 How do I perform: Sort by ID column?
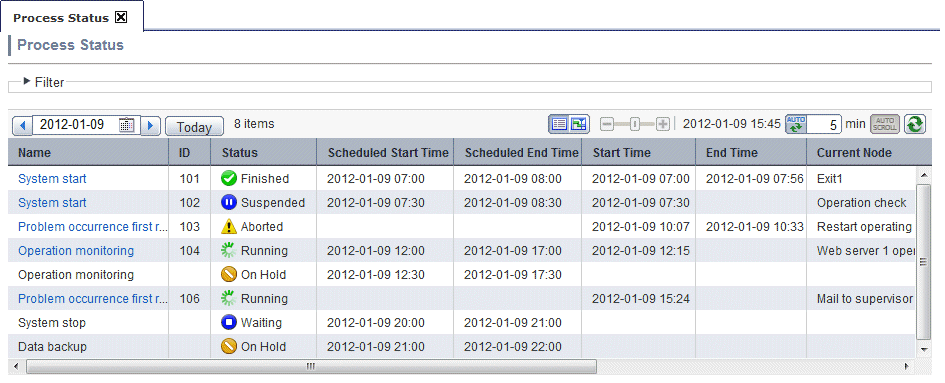tap(190, 153)
